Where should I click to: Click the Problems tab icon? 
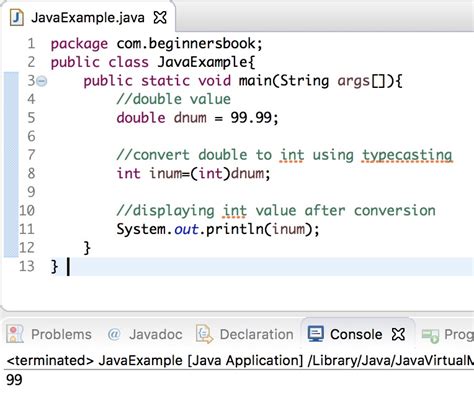pyautogui.click(x=15, y=334)
